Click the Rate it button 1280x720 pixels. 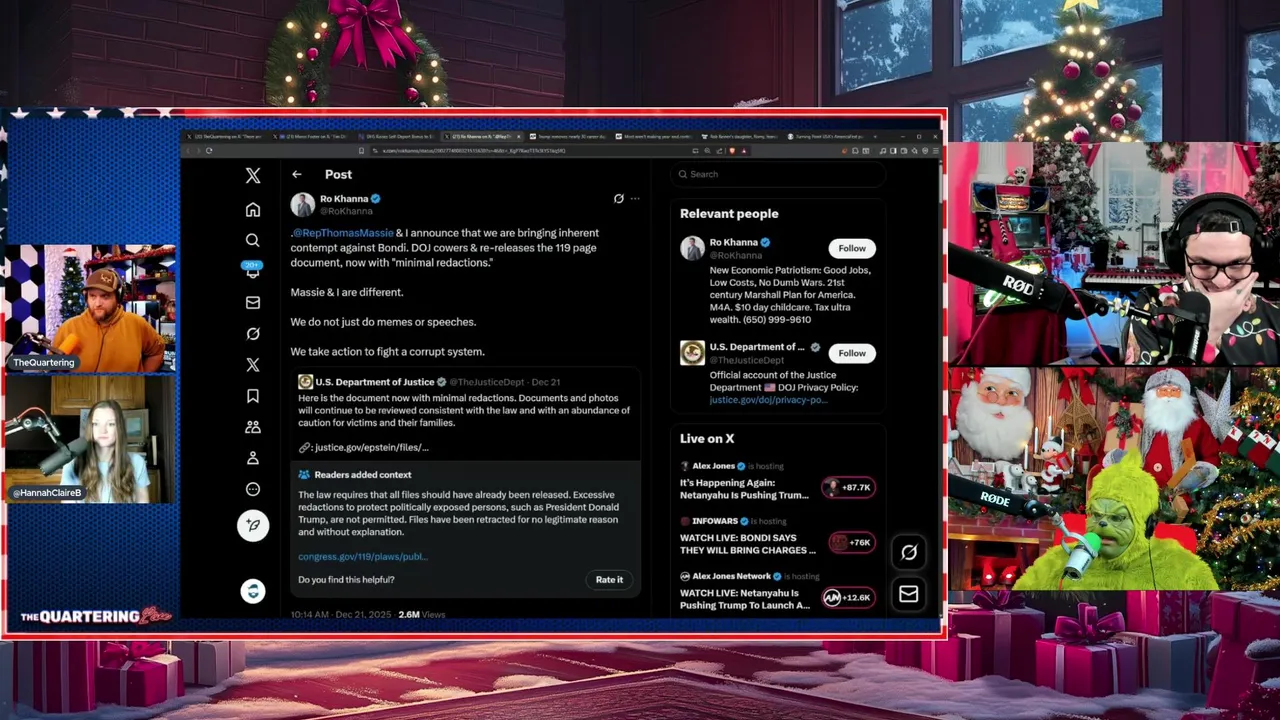609,580
